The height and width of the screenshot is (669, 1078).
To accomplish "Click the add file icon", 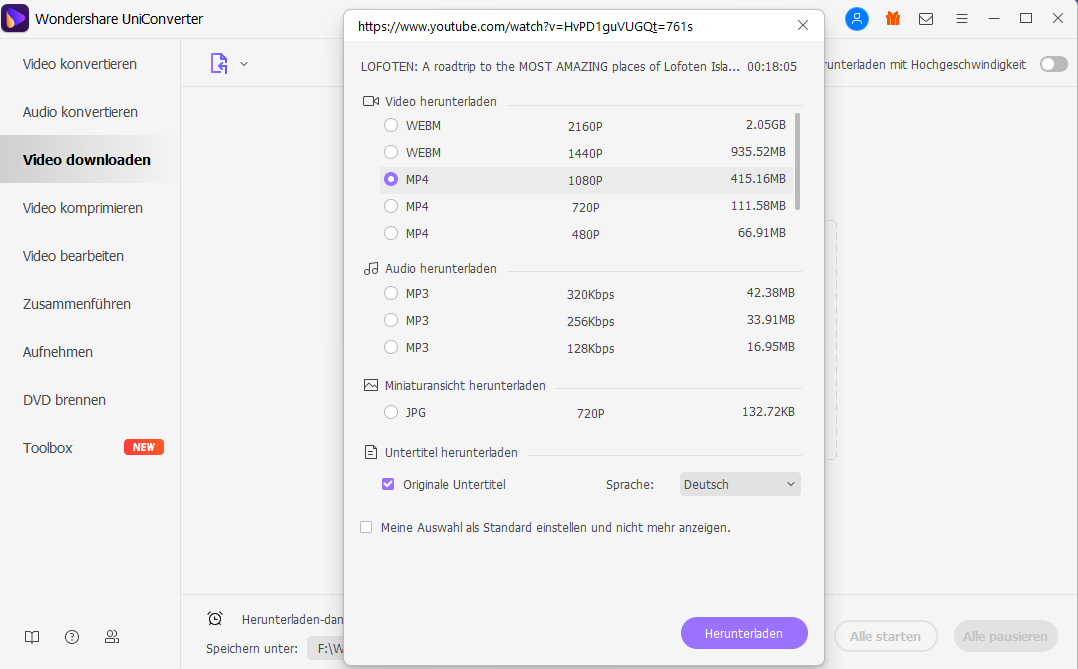I will [219, 64].
